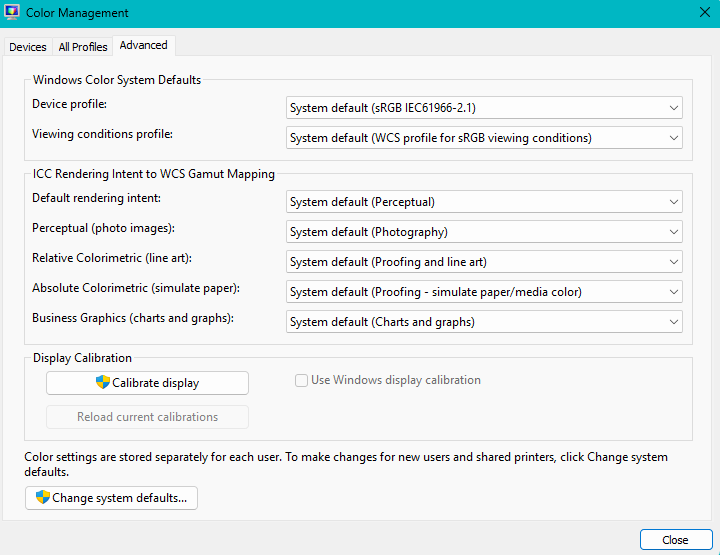Click the Use Windows display calibration label
The image size is (720, 555).
396,380
